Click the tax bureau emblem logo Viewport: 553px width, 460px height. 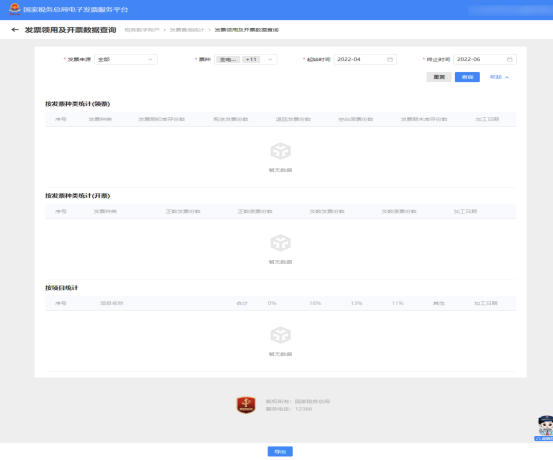[14, 9]
